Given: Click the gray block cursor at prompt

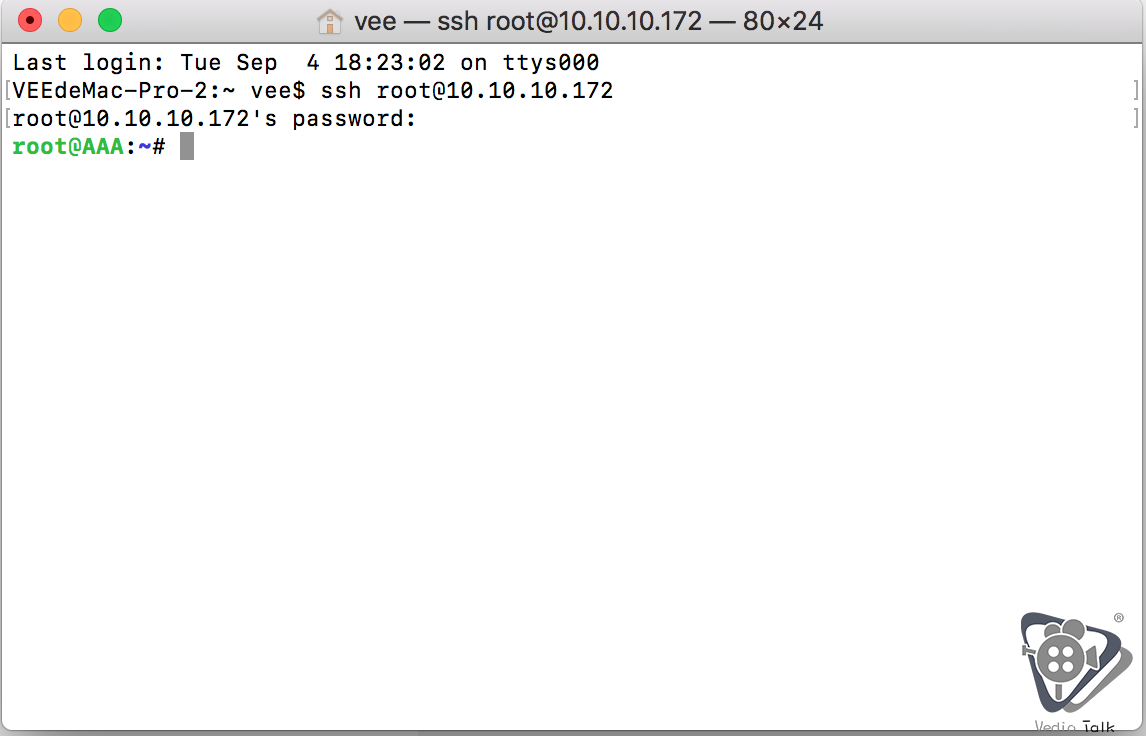Looking at the screenshot, I should 187,146.
